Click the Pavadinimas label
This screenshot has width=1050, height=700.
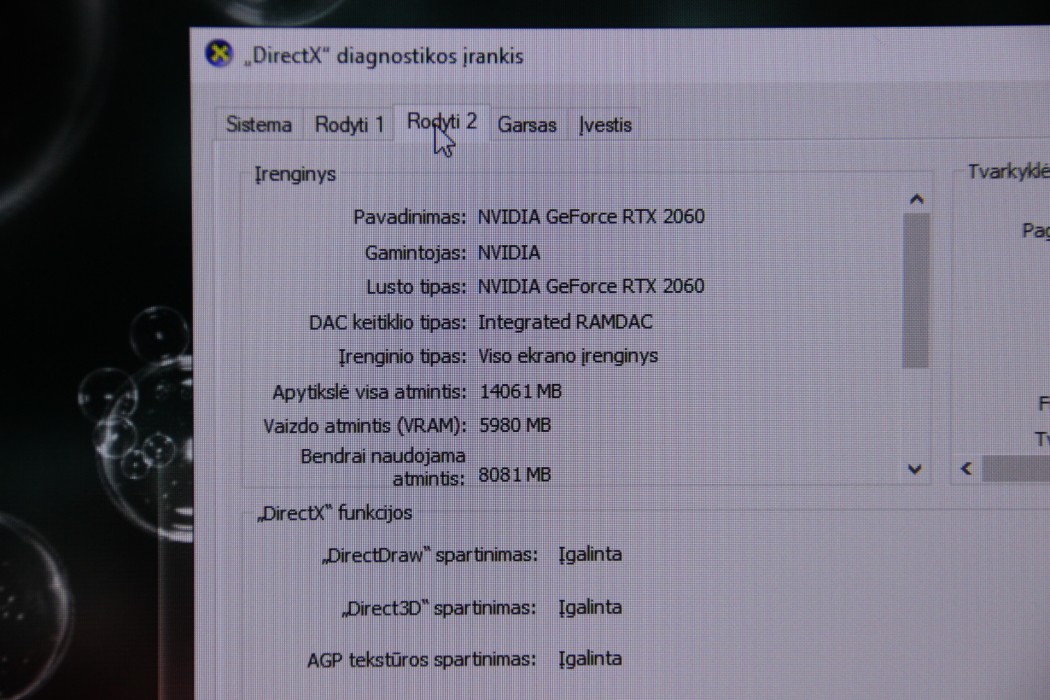(409, 217)
